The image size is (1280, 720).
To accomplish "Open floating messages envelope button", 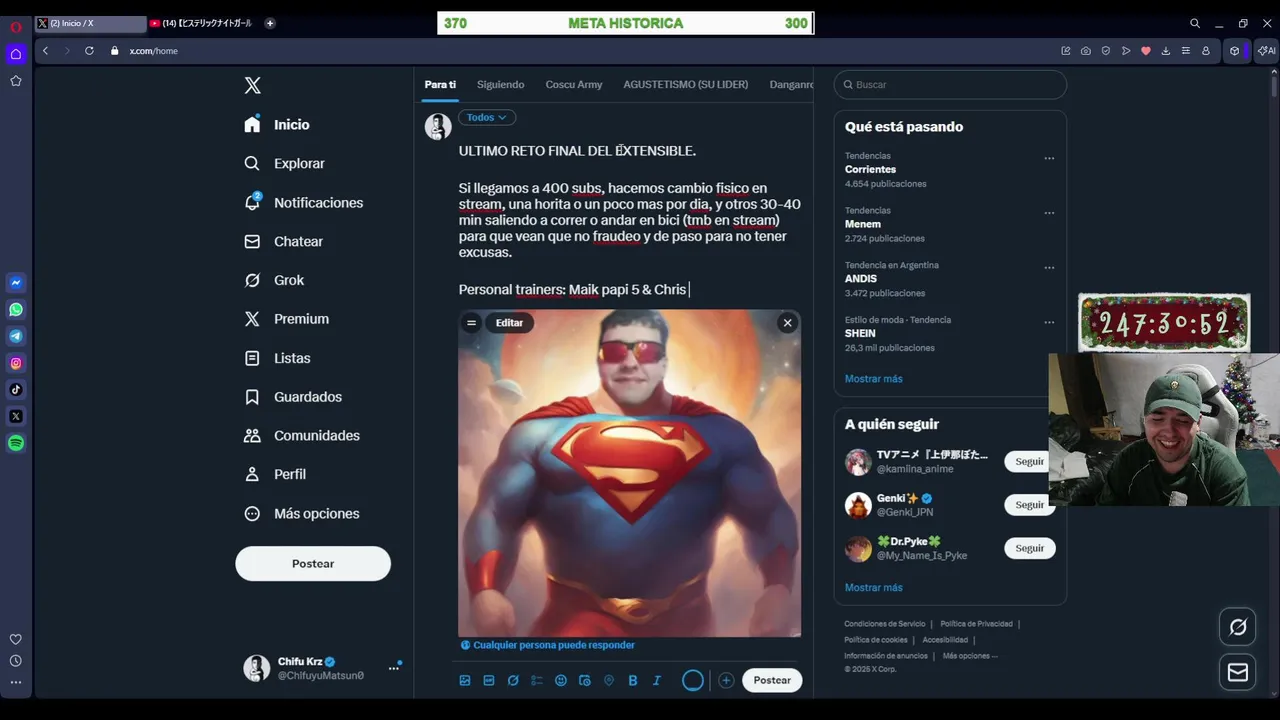I will point(1238,673).
